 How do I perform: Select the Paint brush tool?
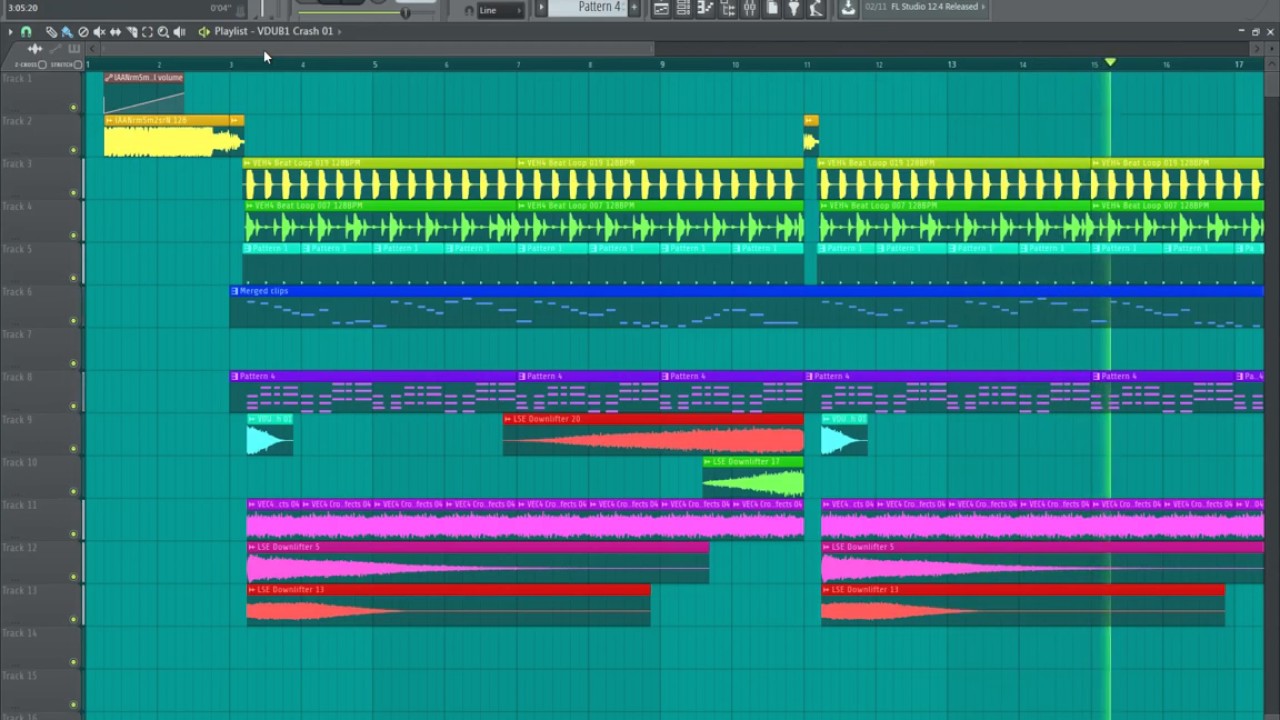(x=67, y=32)
